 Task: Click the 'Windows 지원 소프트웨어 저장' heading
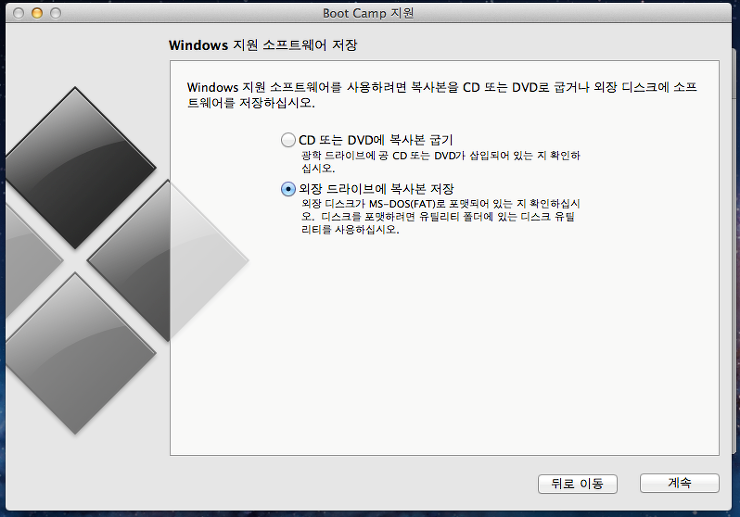pos(263,45)
